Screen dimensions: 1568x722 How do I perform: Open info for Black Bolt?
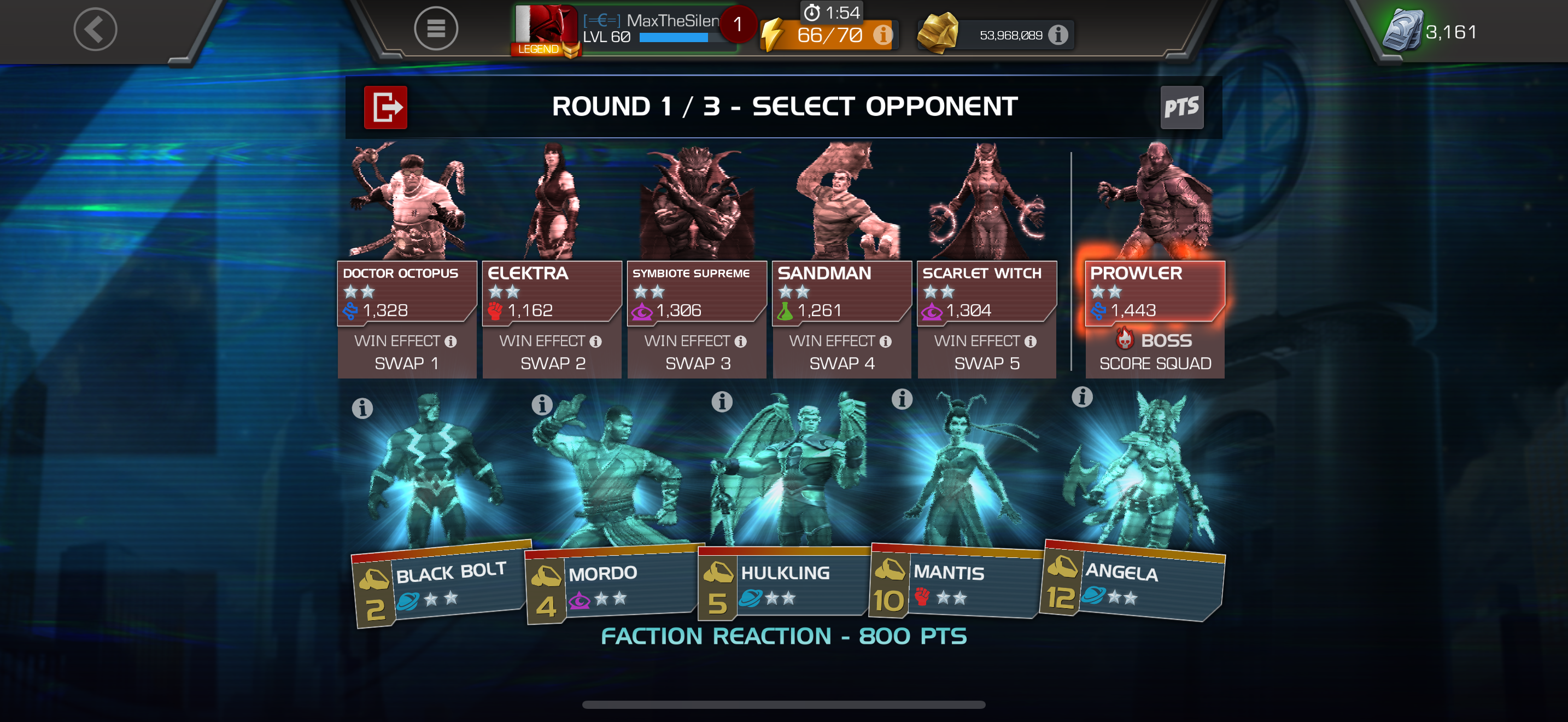coord(362,408)
